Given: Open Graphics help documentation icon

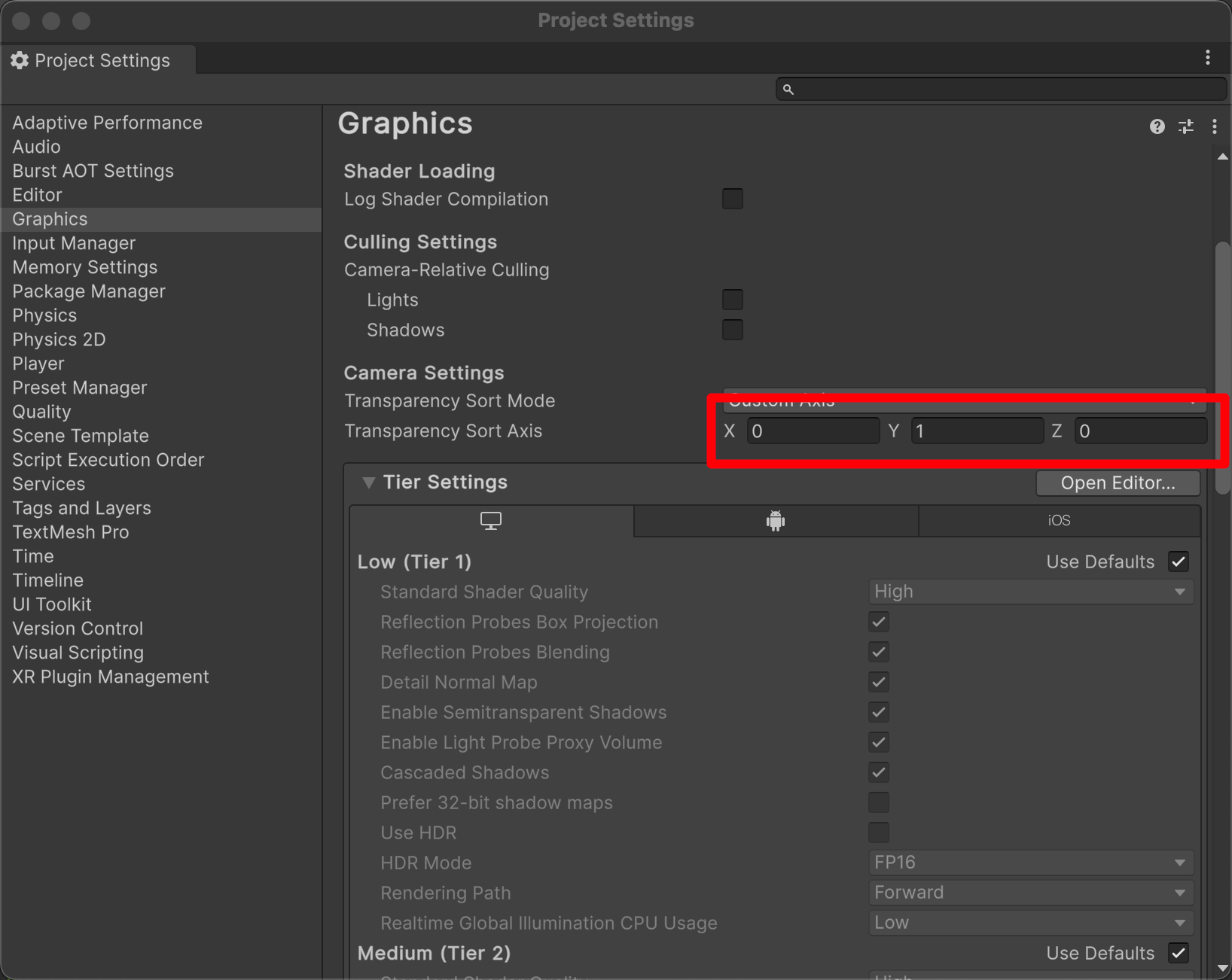Looking at the screenshot, I should (x=1157, y=126).
